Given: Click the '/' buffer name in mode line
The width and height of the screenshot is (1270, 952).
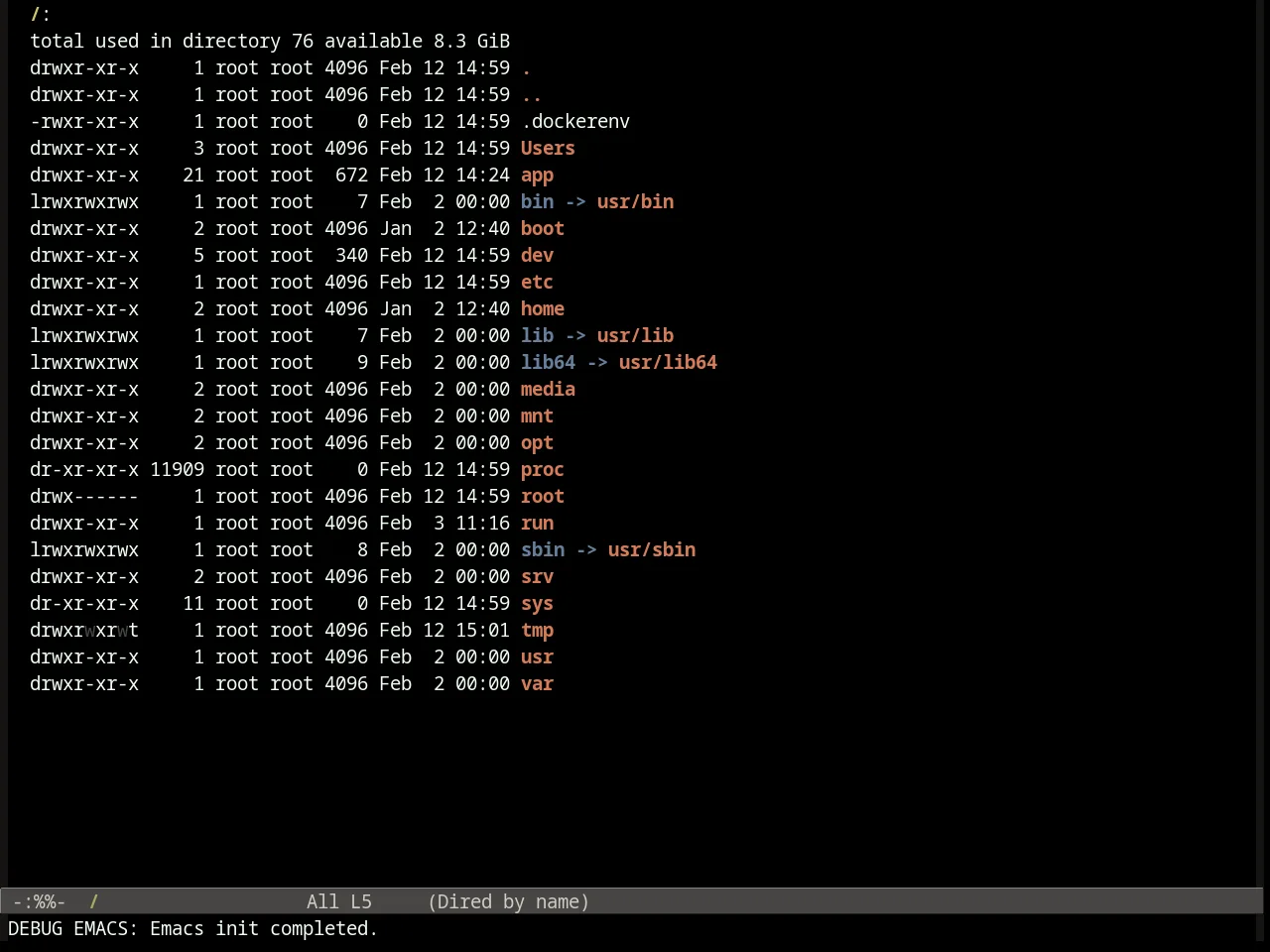Looking at the screenshot, I should (93, 902).
